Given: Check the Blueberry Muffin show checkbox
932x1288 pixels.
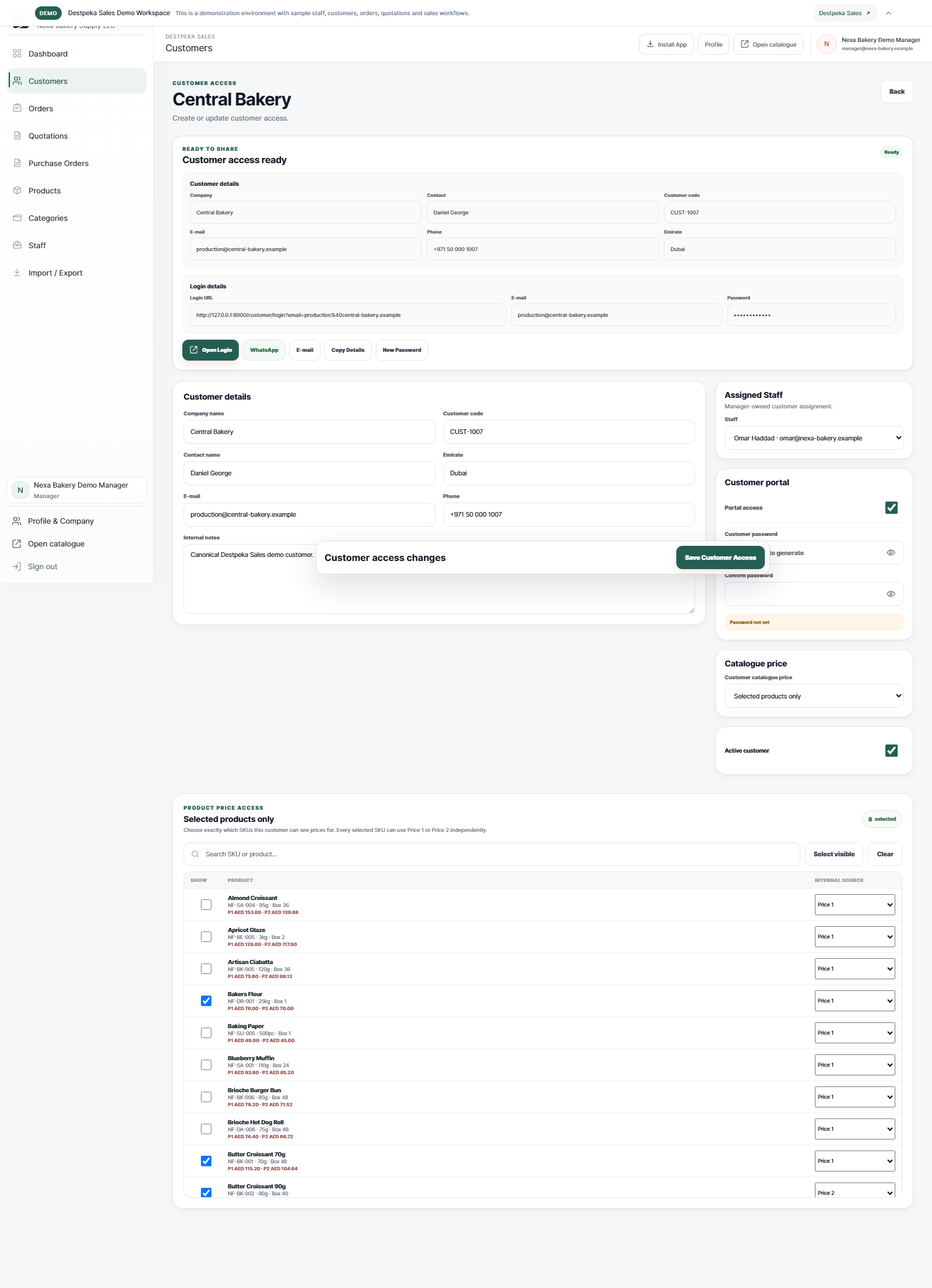Looking at the screenshot, I should point(206,1065).
